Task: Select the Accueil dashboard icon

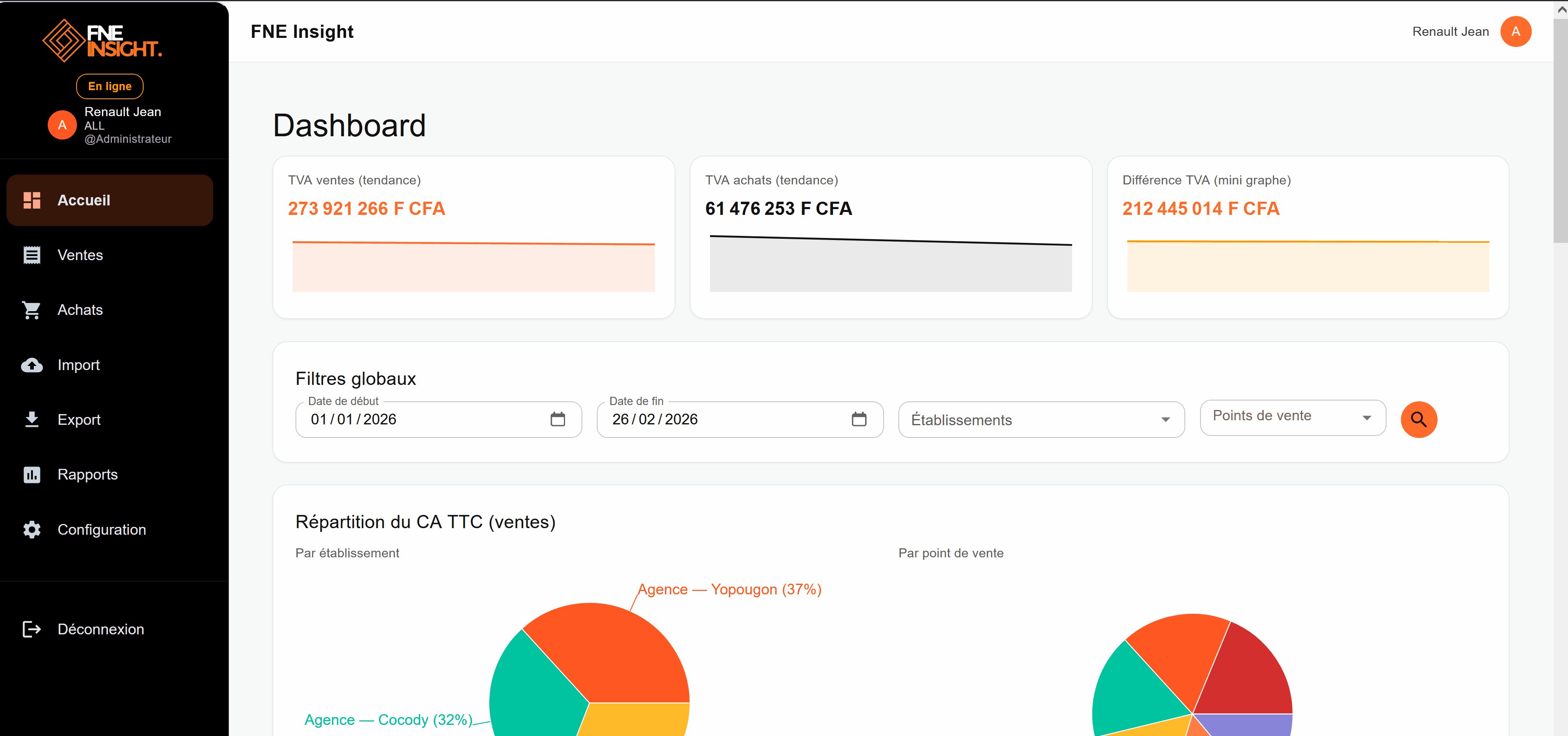Action: click(32, 200)
